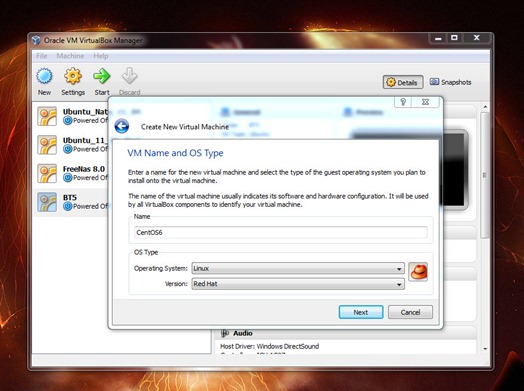Click the details pane scroll down arrow

485,349
